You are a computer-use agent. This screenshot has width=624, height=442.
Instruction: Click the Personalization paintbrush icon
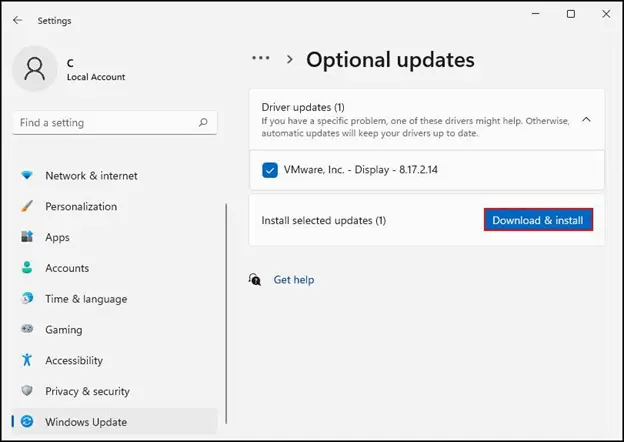(x=27, y=206)
